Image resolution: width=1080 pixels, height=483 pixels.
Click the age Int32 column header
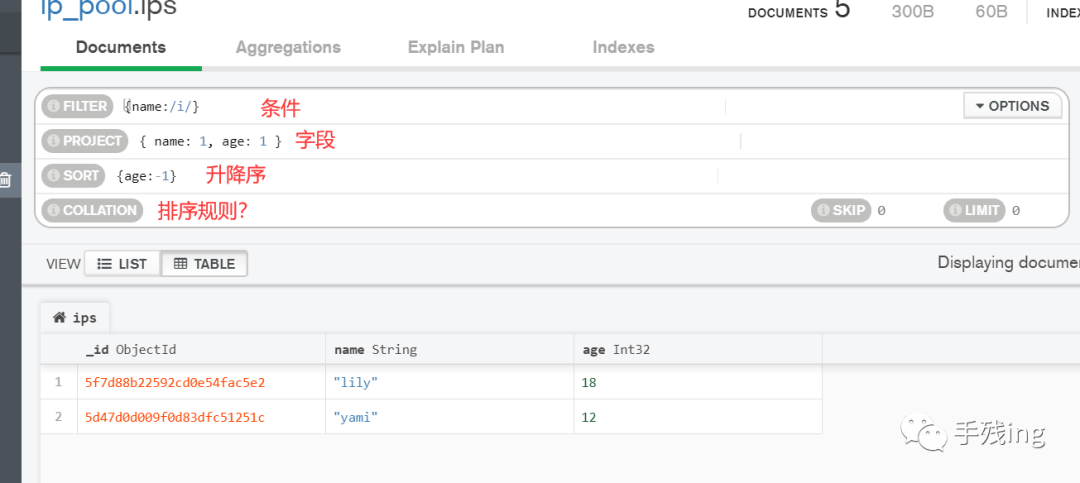click(698, 349)
